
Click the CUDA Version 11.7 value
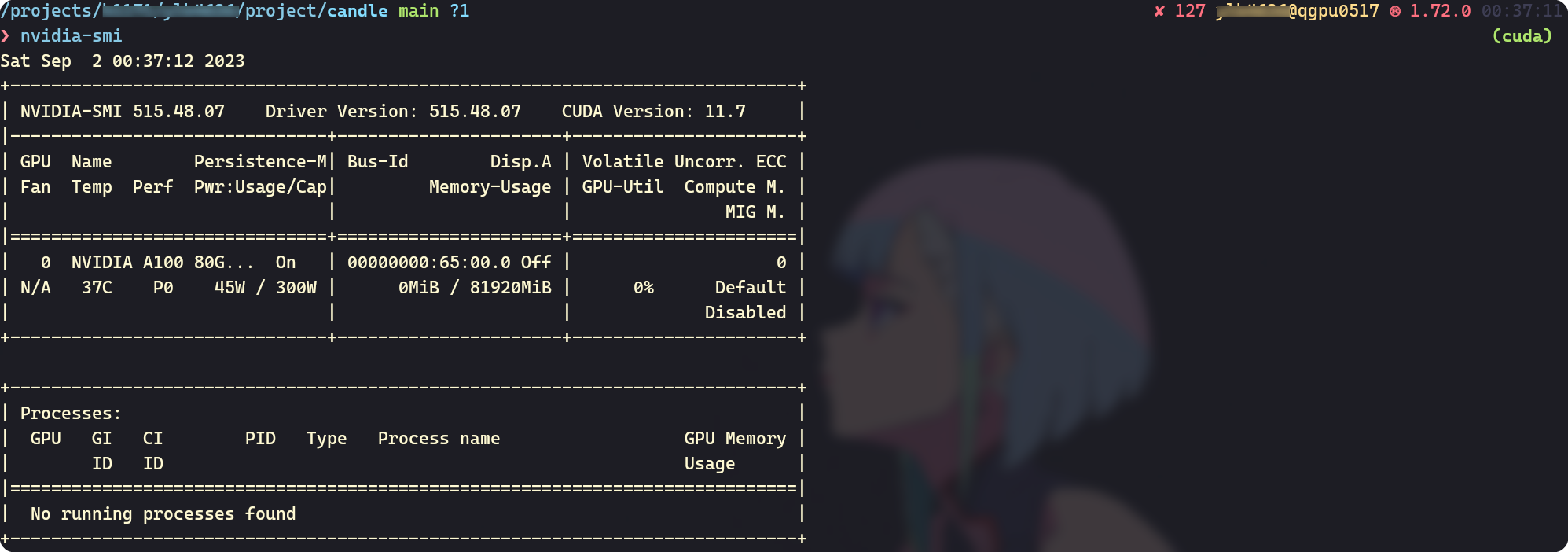point(725,112)
